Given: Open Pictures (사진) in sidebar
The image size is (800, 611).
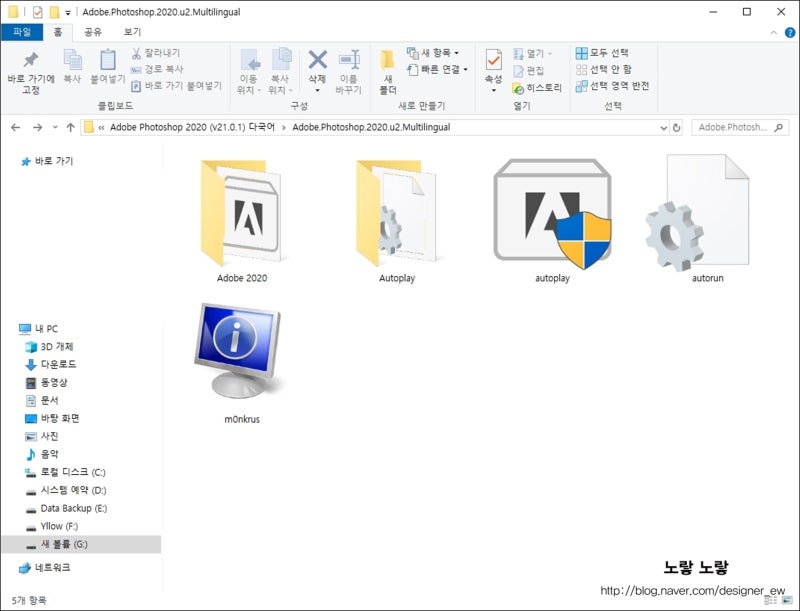Looking at the screenshot, I should pyautogui.click(x=42, y=436).
